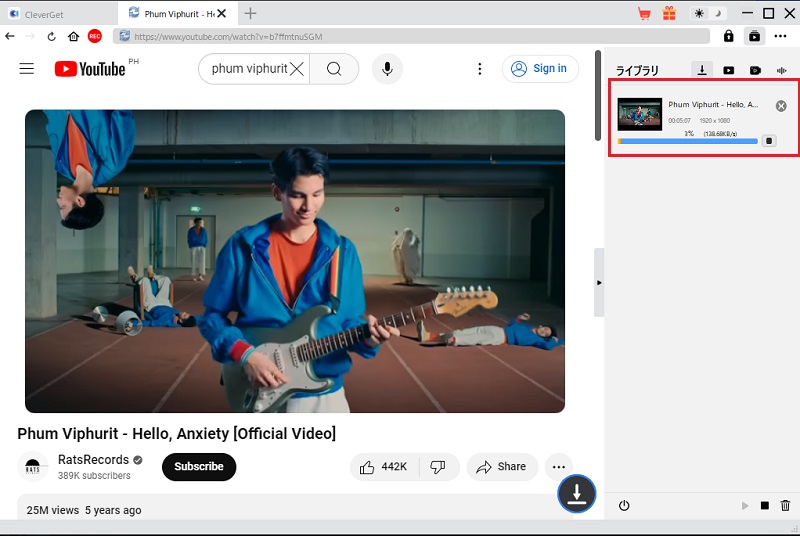Click on the Hello, Anxiety video player

click(x=295, y=261)
